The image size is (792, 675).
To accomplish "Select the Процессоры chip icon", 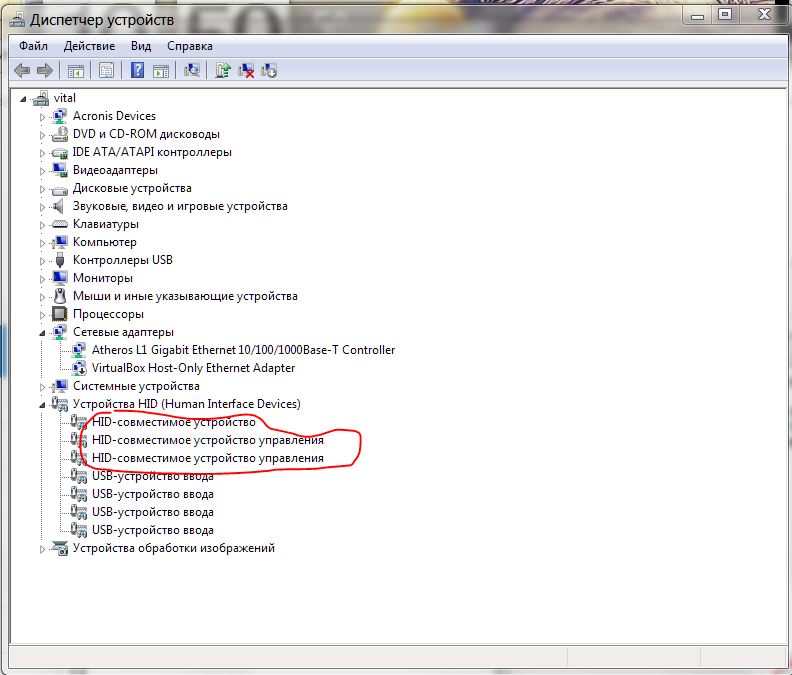I will pos(60,314).
